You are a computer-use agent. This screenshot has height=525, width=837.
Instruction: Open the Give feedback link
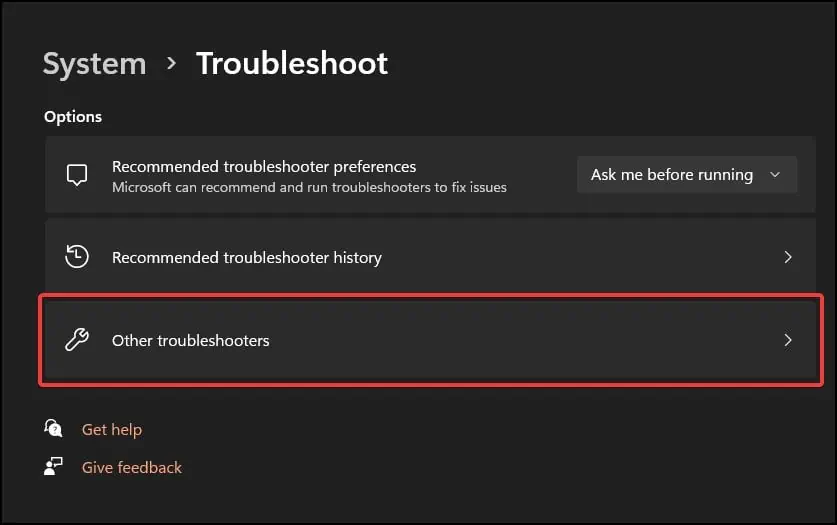pyautogui.click(x=132, y=467)
